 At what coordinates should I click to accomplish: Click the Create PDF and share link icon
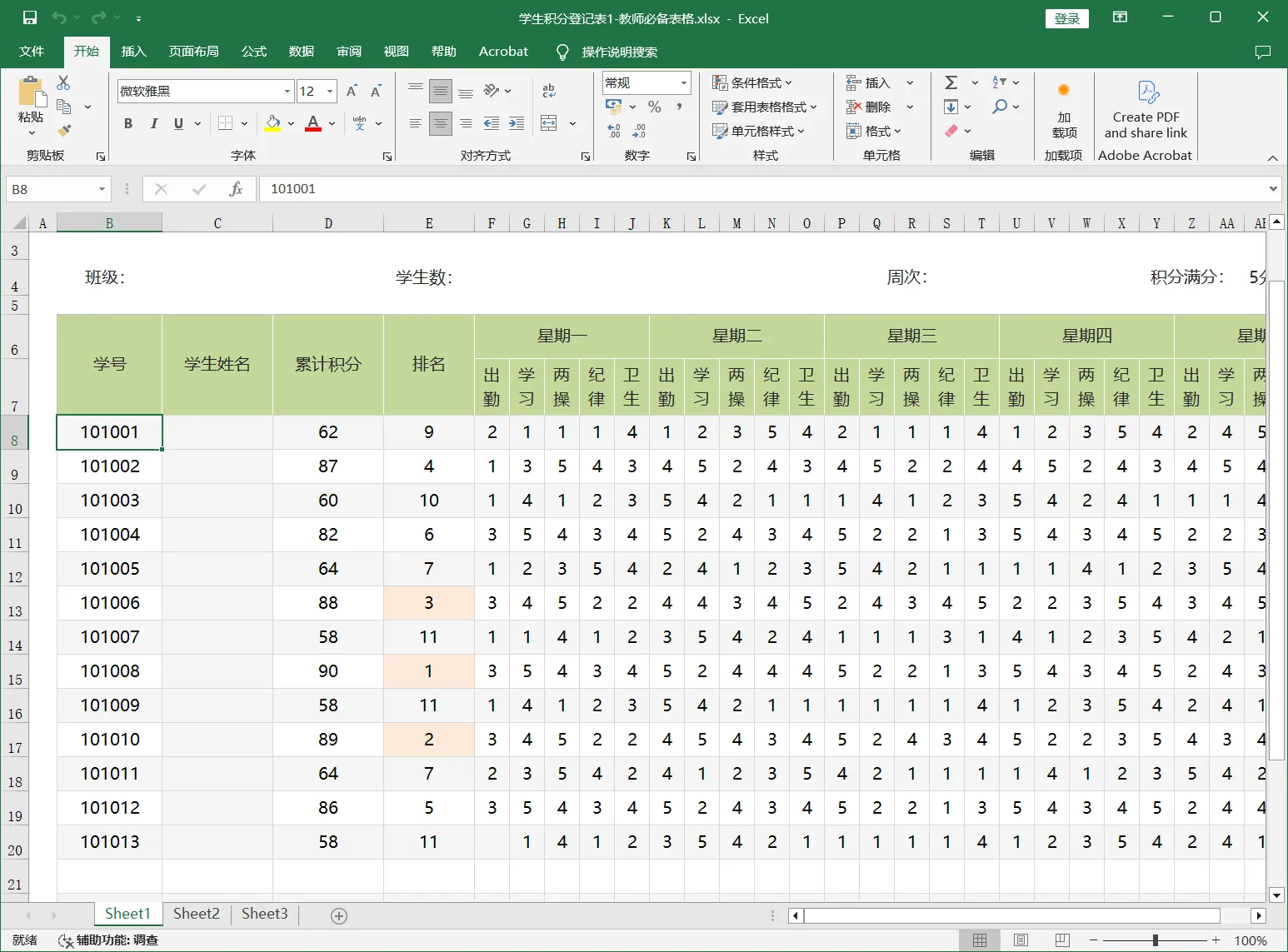click(1146, 111)
